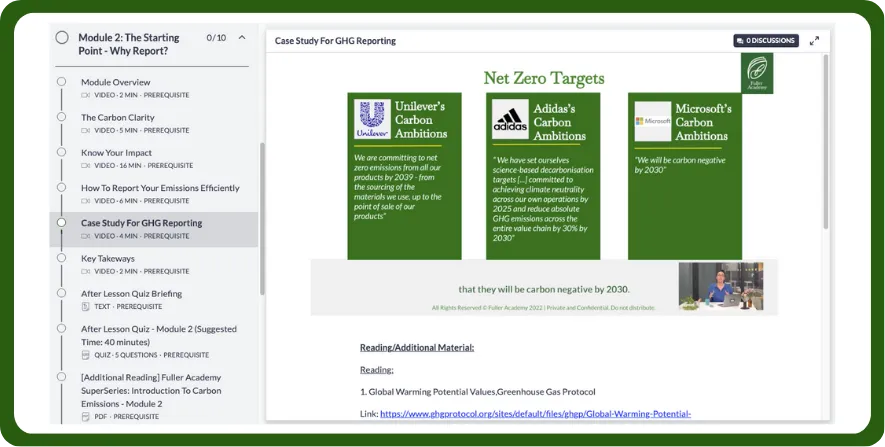Click Adidas's Carbon Ambitions card heading
This screenshot has width=885, height=447.
(x=560, y=122)
